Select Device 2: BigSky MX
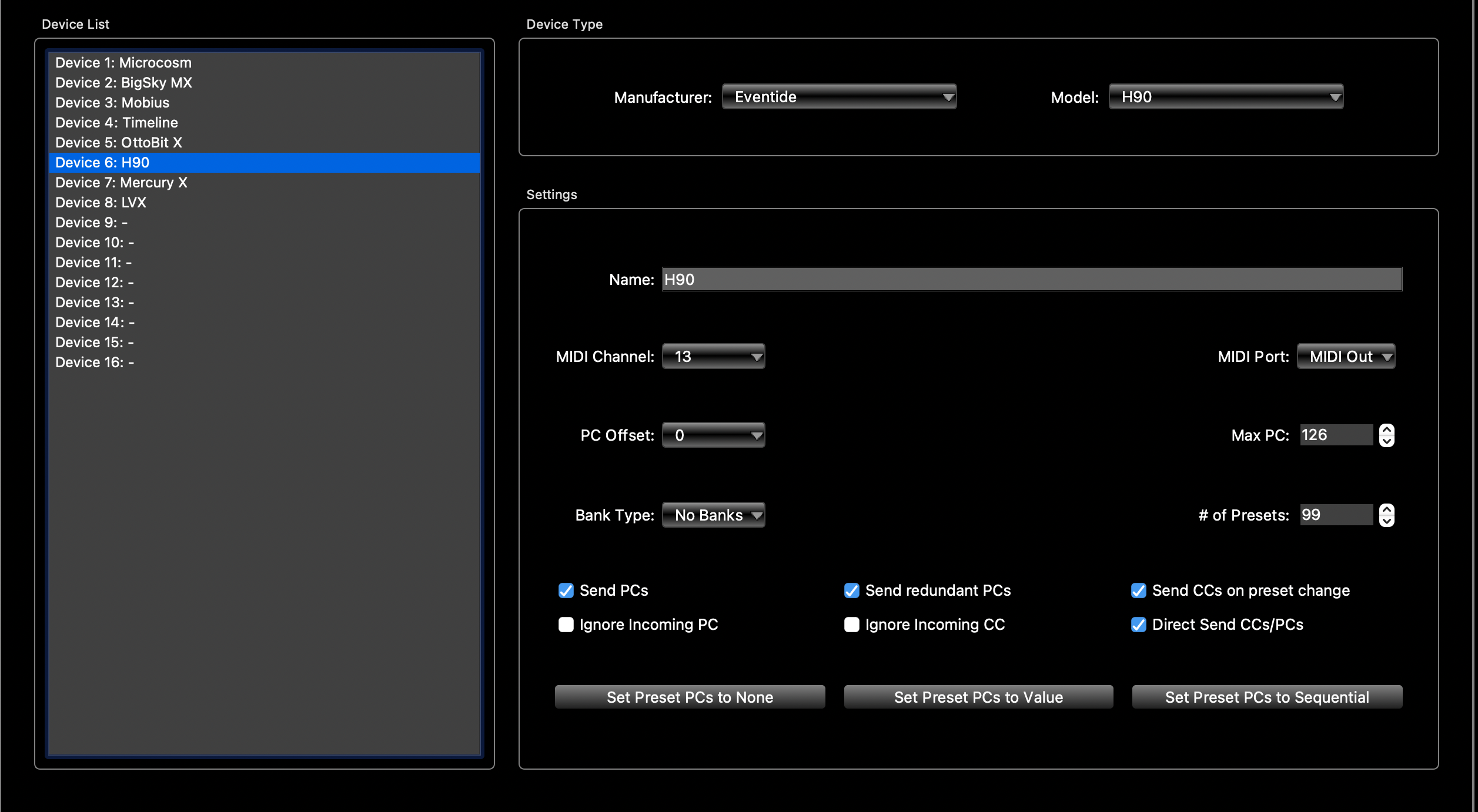 [264, 83]
